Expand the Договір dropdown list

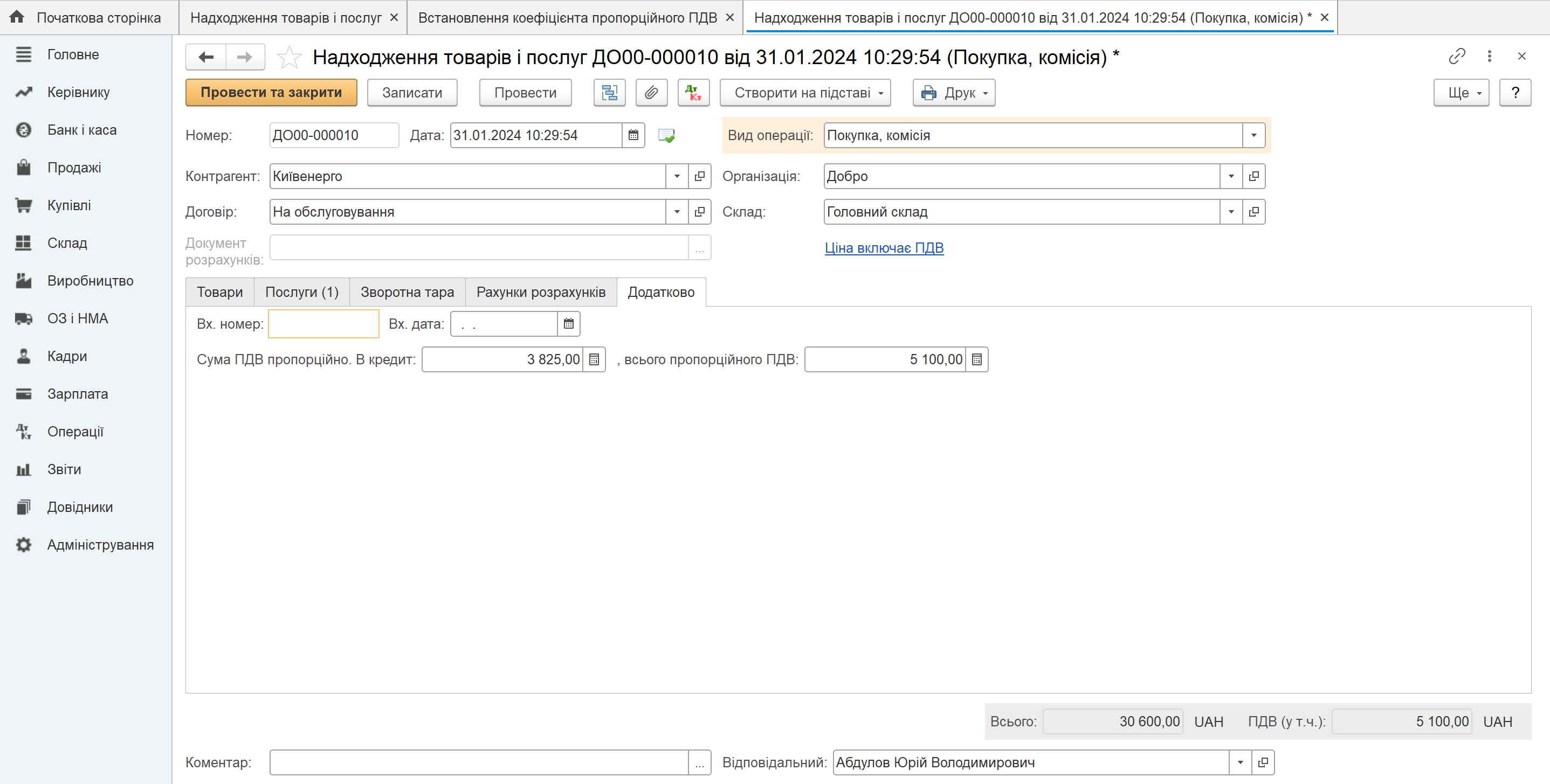677,212
